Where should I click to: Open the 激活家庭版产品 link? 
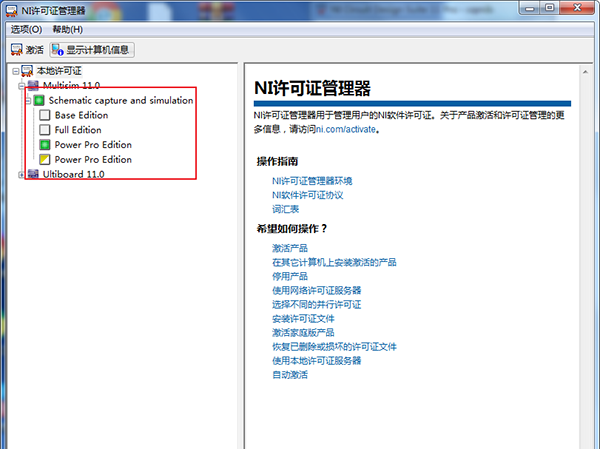click(x=303, y=333)
